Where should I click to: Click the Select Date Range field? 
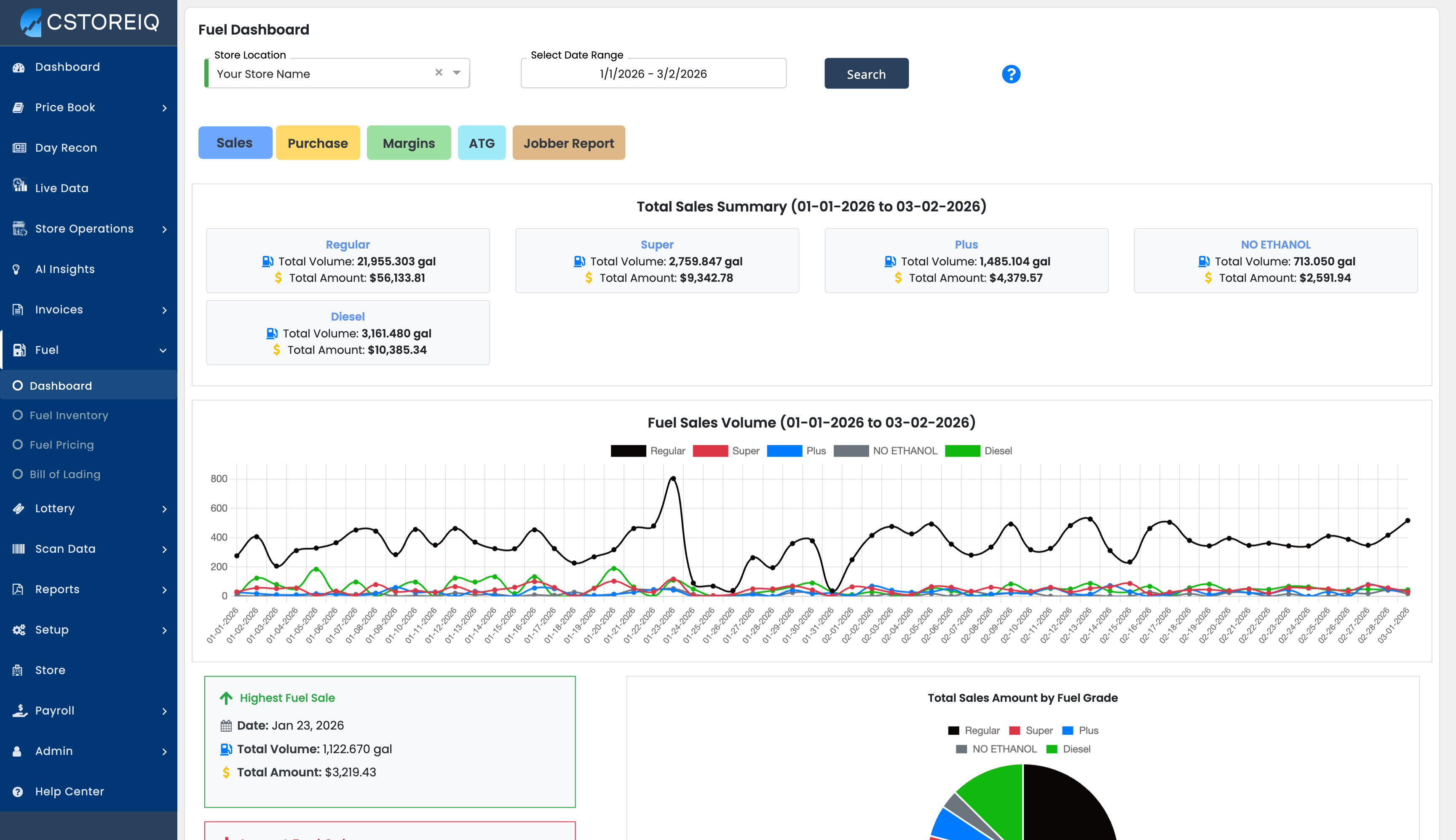coord(653,74)
